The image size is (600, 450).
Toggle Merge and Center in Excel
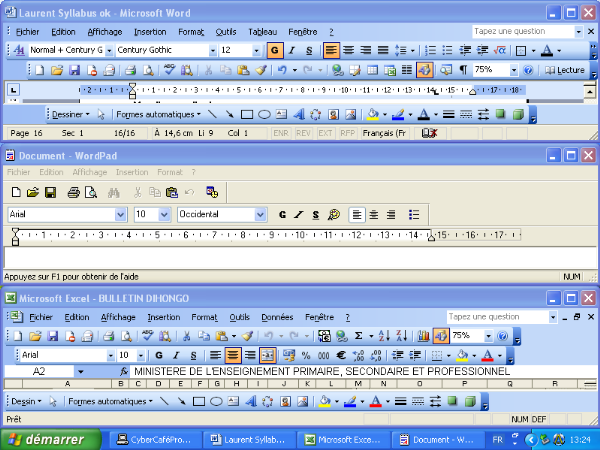(x=267, y=355)
